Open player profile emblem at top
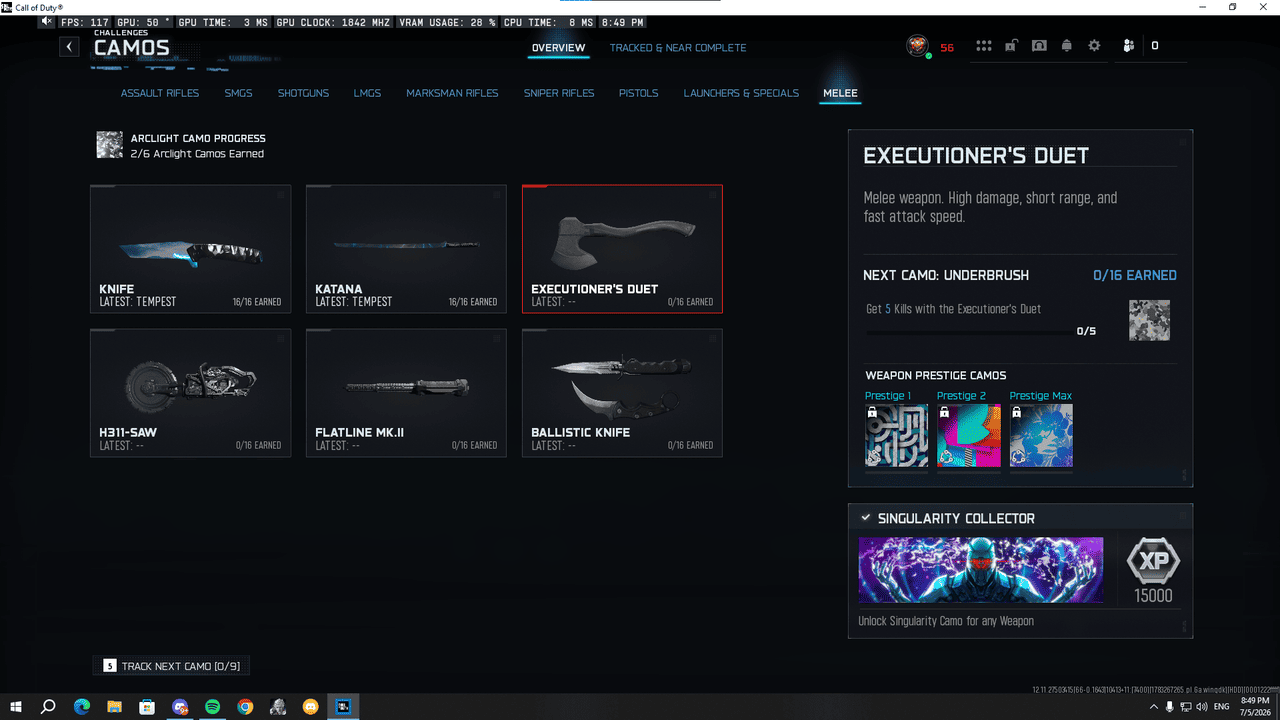 pyautogui.click(x=917, y=46)
